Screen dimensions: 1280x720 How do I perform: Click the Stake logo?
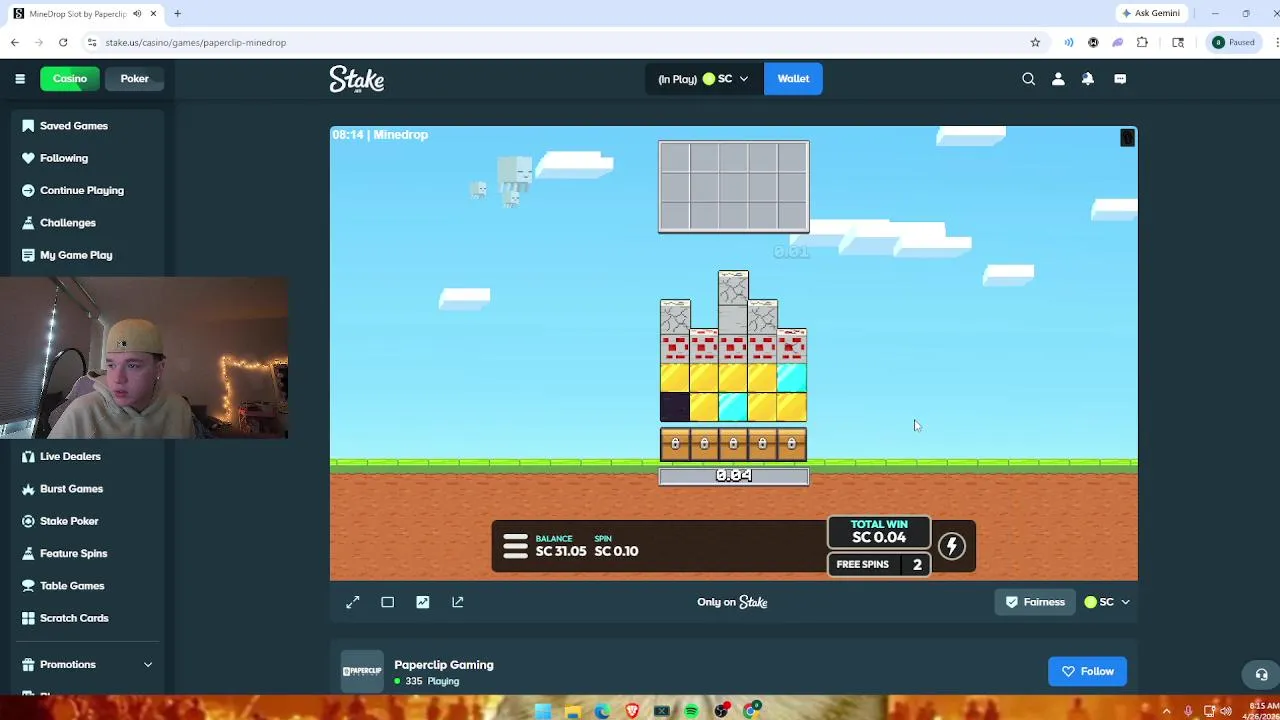click(x=357, y=79)
